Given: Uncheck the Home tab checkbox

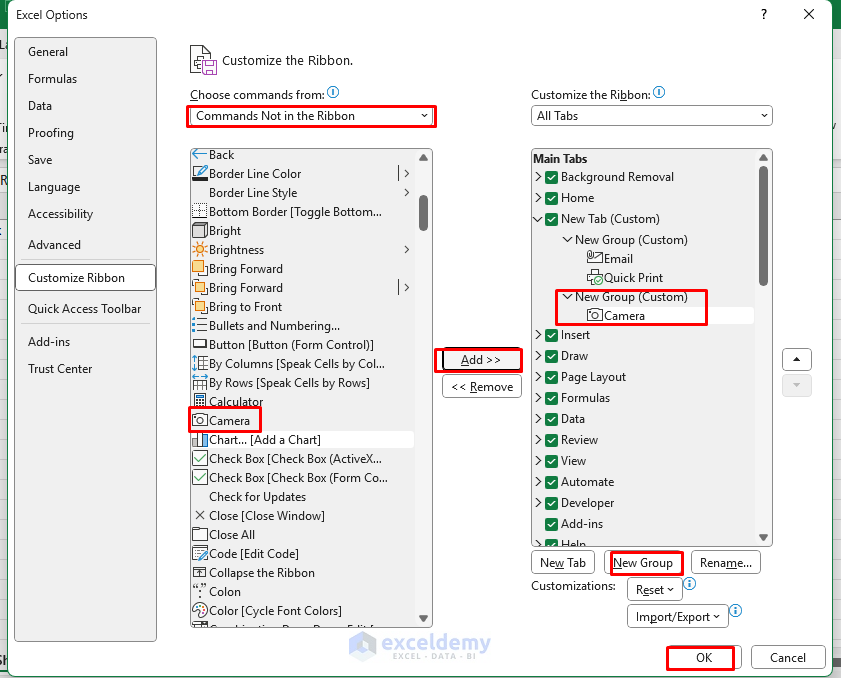Looking at the screenshot, I should point(551,198).
